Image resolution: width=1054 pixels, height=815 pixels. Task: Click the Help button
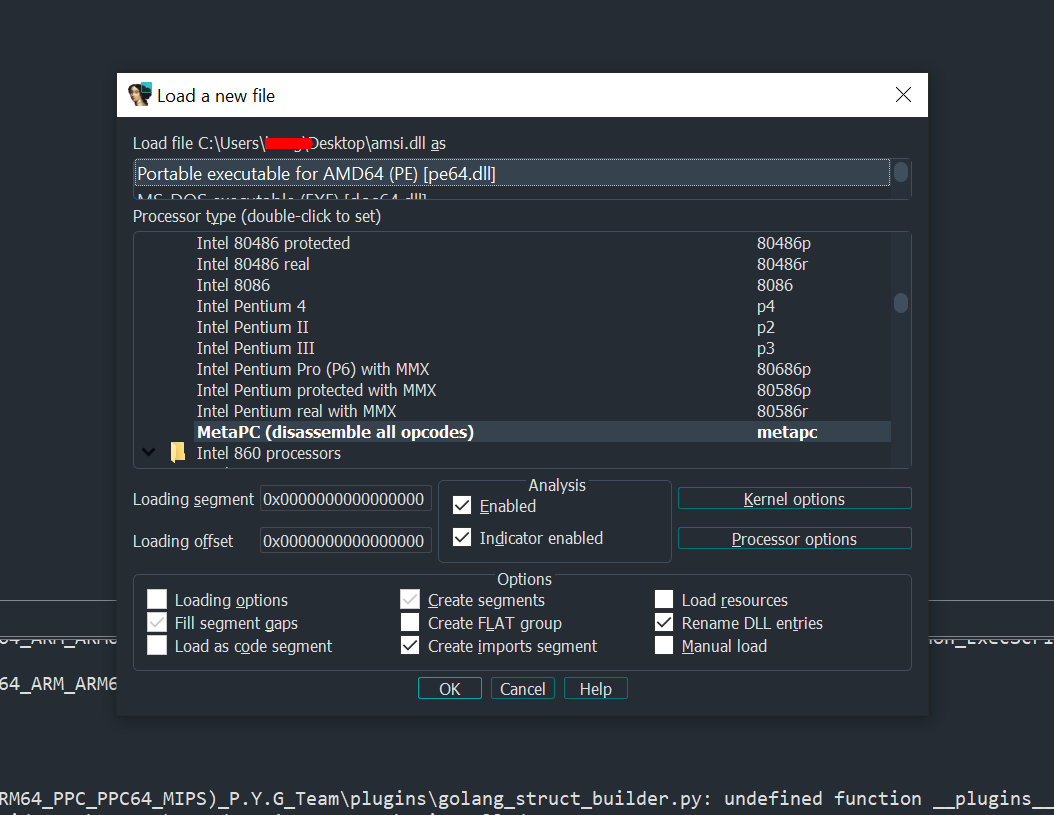pyautogui.click(x=596, y=689)
